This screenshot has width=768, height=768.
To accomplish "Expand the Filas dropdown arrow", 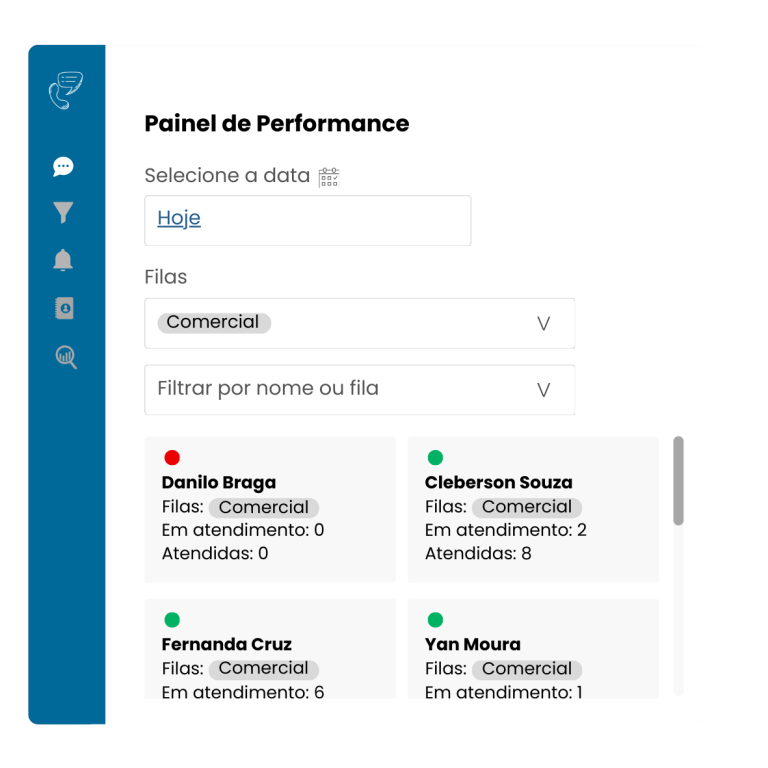I will pyautogui.click(x=544, y=324).
